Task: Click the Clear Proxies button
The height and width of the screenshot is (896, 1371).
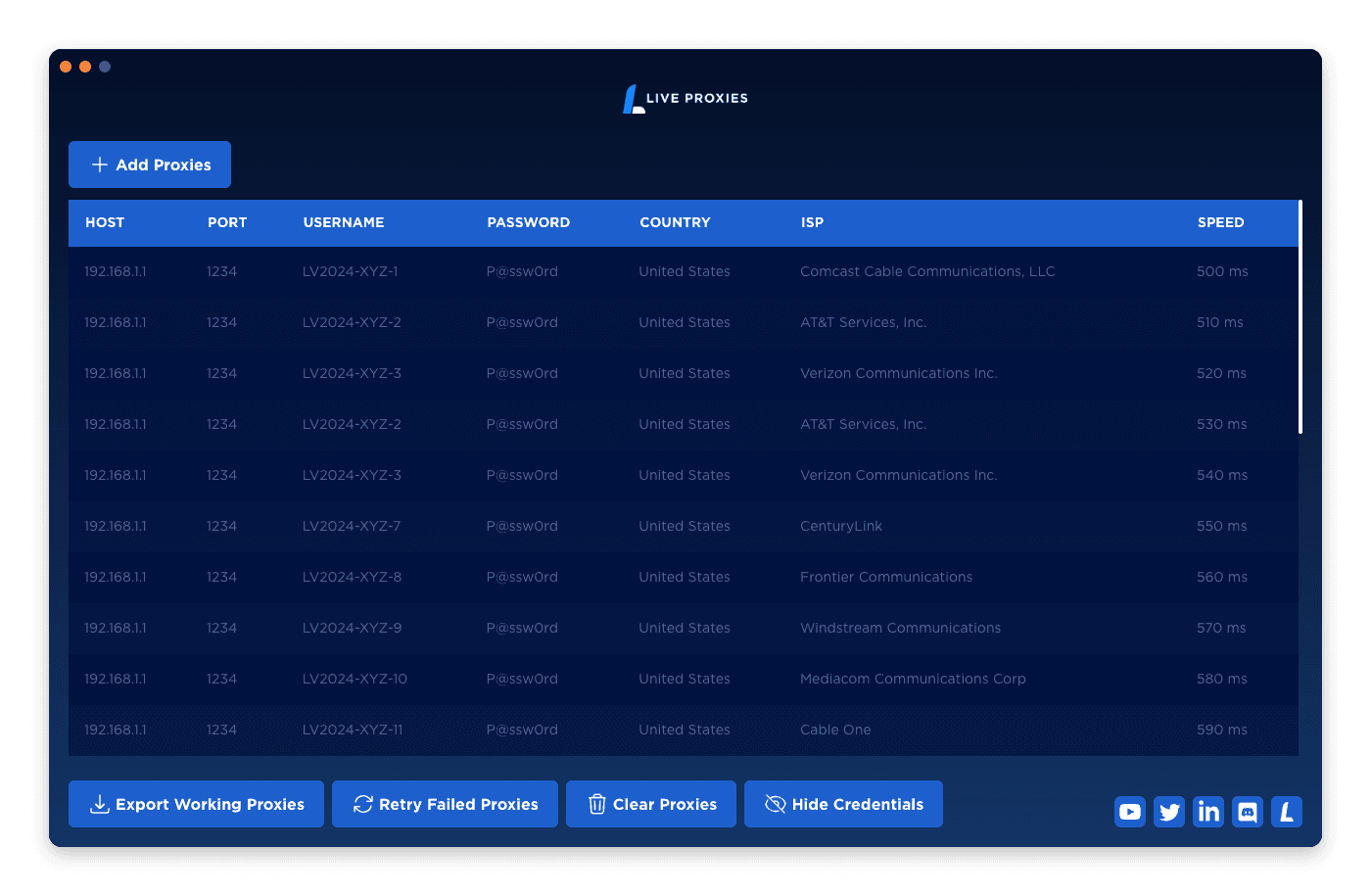Action: (x=650, y=804)
